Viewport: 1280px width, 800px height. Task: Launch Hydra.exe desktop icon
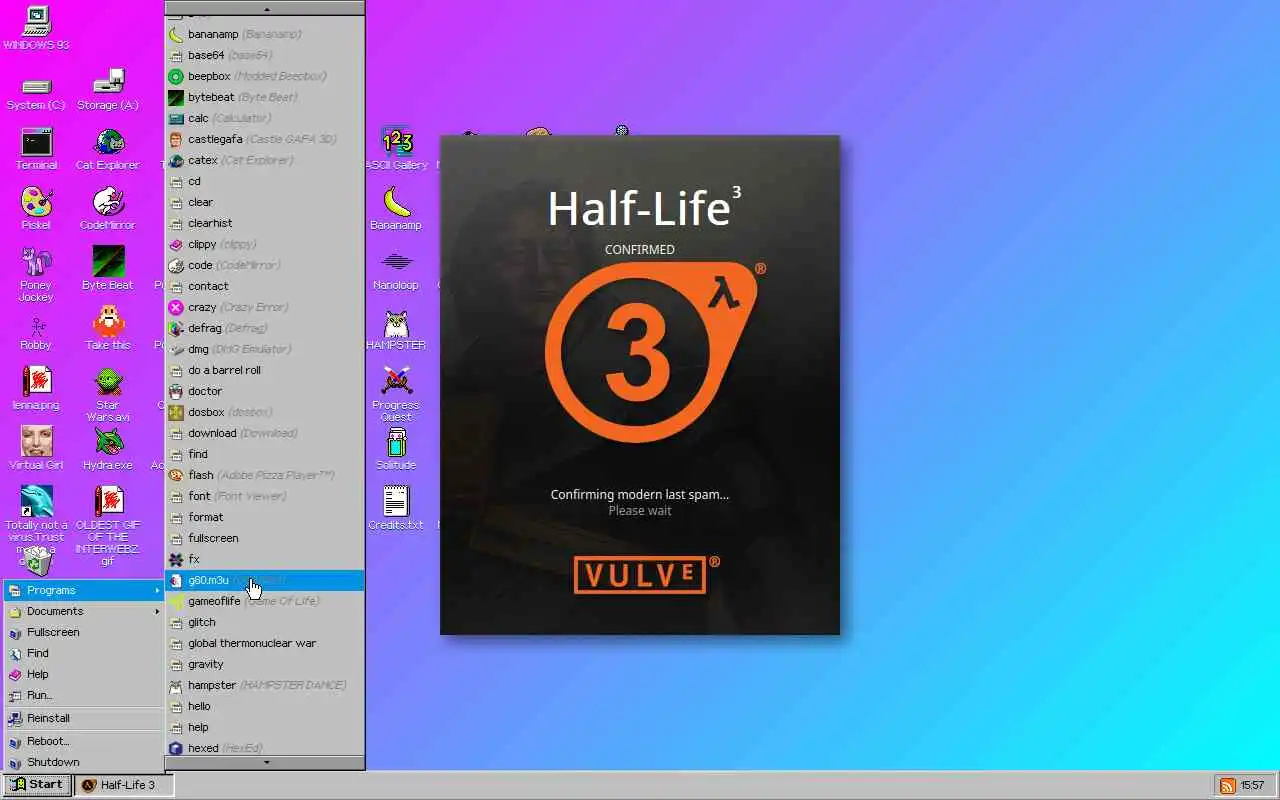coord(108,450)
